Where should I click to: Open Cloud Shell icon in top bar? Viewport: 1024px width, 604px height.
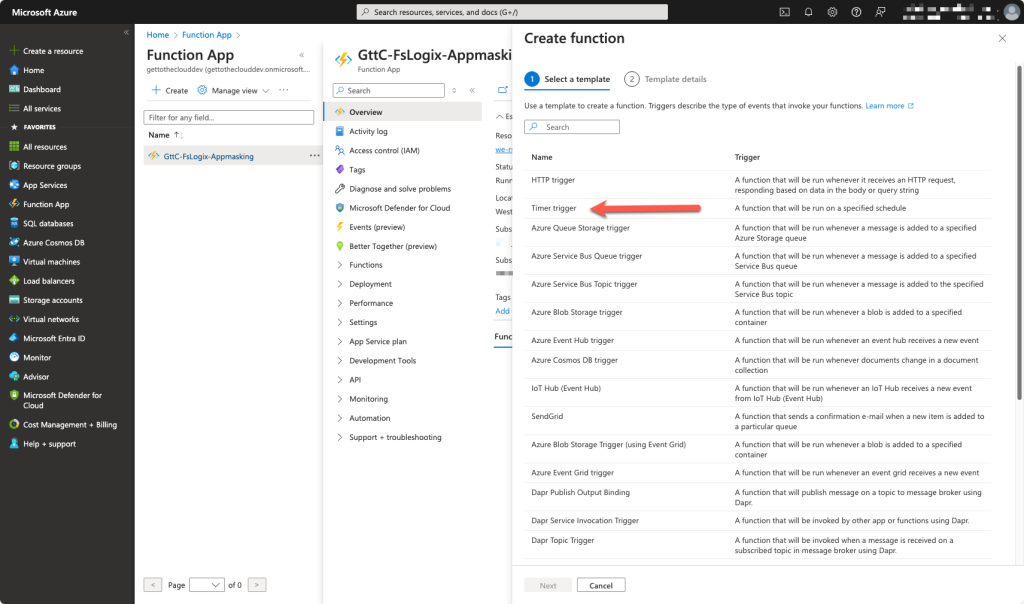tap(784, 12)
